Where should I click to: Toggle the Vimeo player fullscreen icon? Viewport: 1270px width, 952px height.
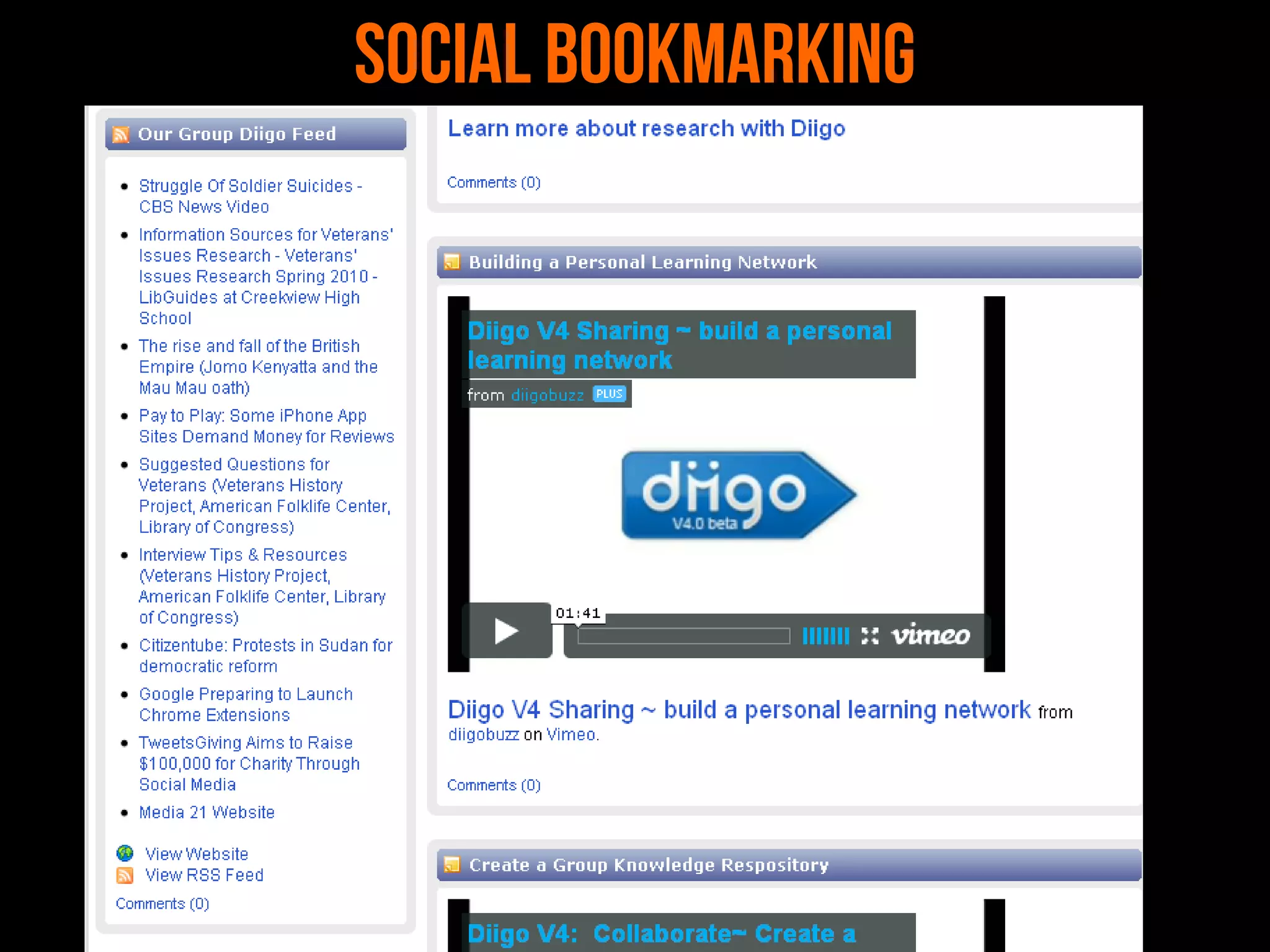(x=870, y=636)
